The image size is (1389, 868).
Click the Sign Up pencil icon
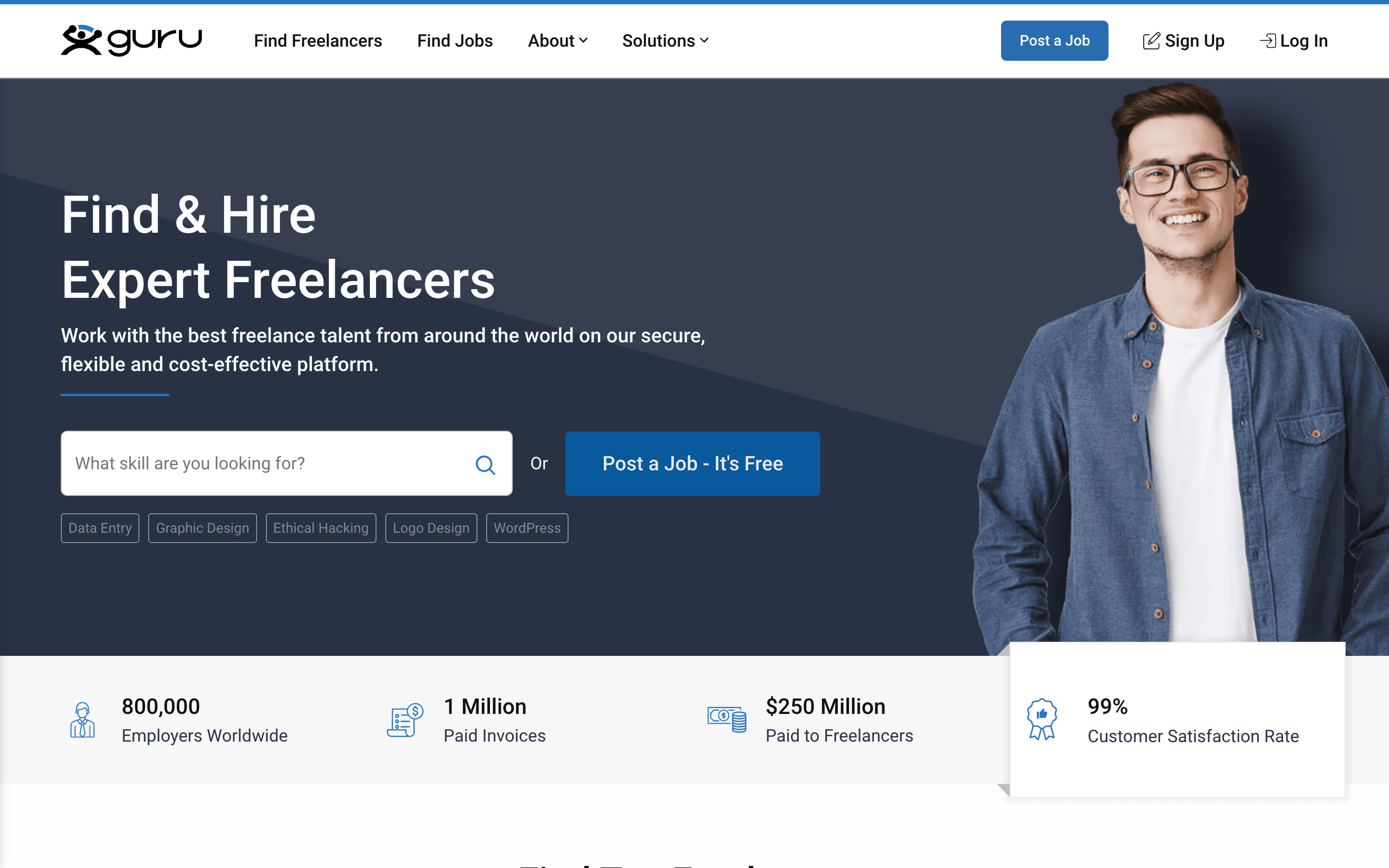1151,40
